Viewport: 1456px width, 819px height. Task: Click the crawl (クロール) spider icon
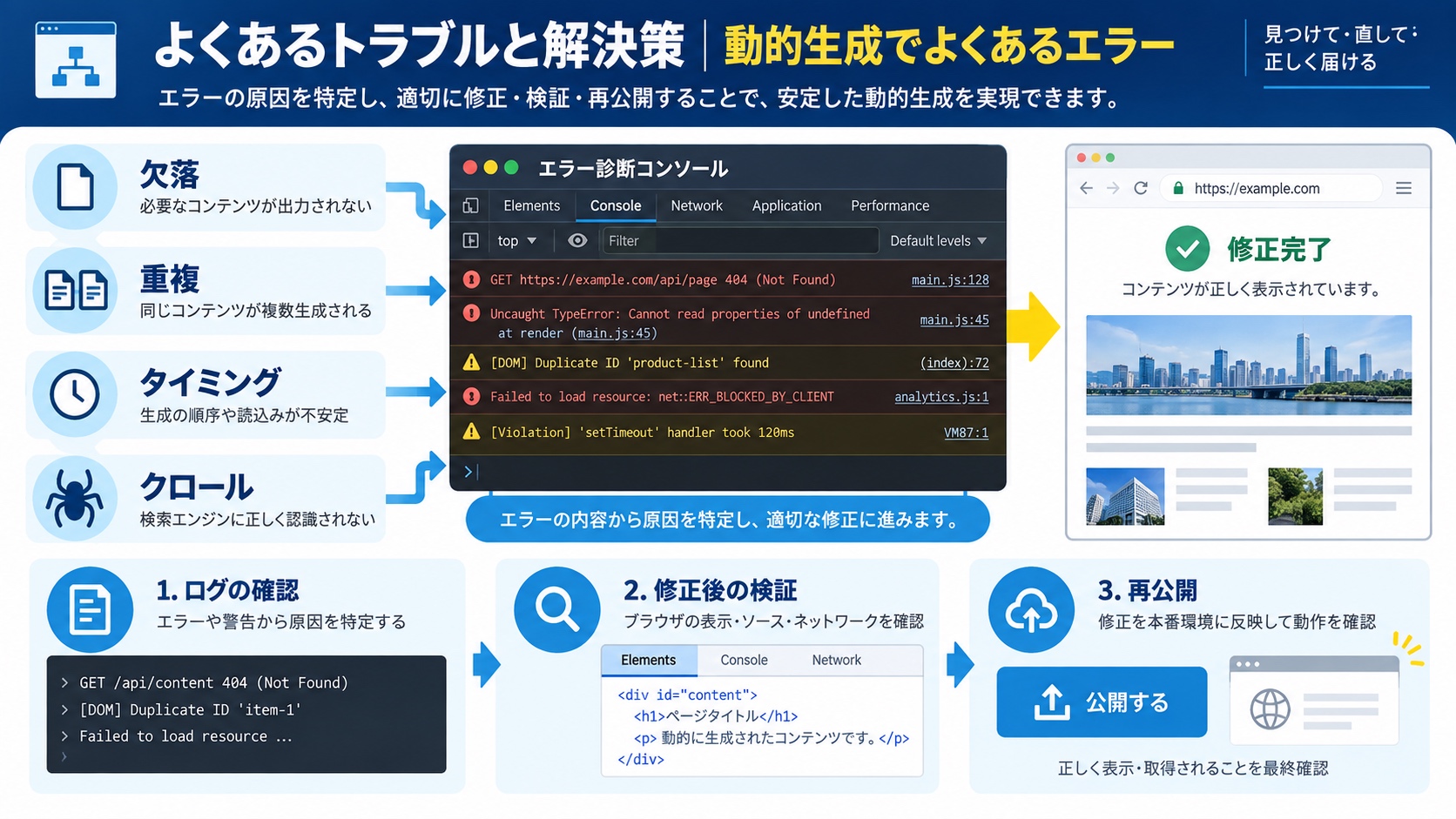pyautogui.click(x=75, y=498)
